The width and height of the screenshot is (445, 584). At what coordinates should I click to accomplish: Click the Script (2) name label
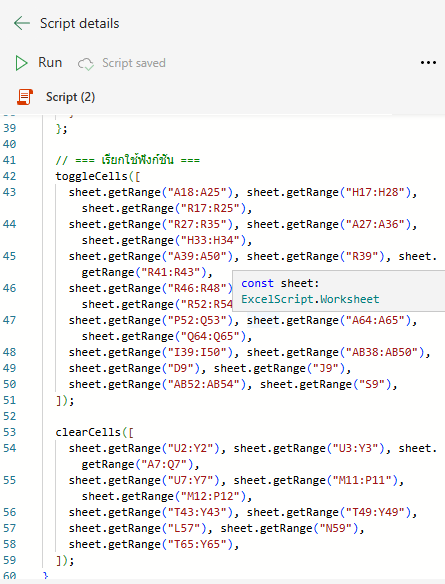point(70,97)
